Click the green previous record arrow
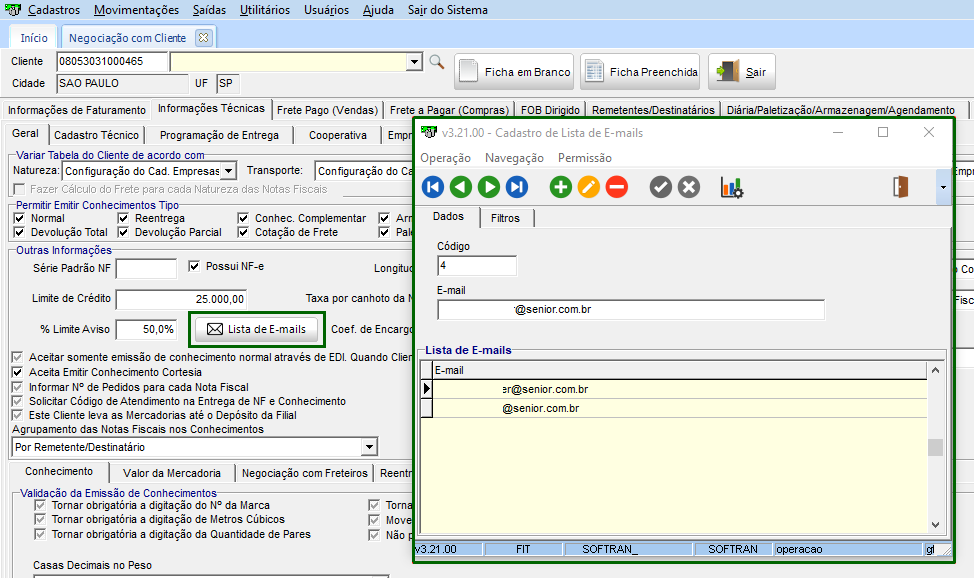 pos(461,187)
